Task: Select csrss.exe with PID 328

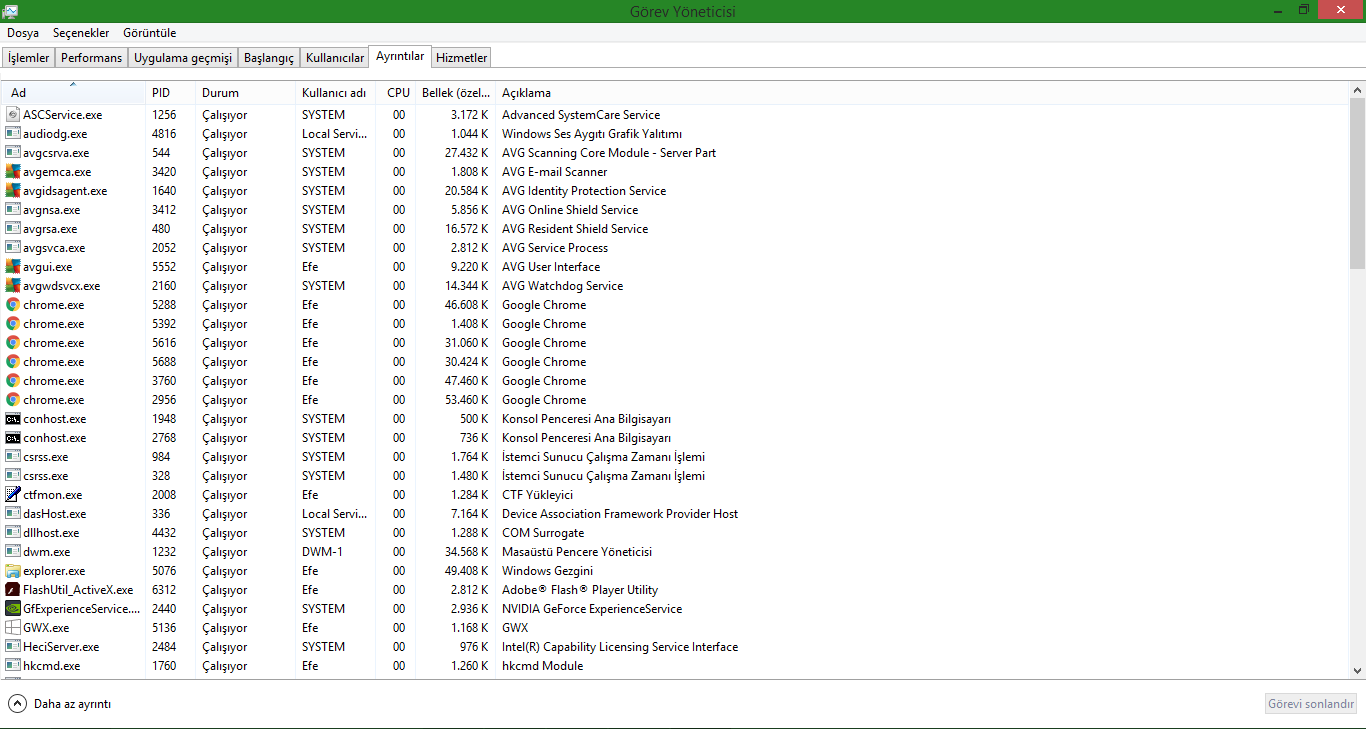Action: pyautogui.click(x=676, y=476)
